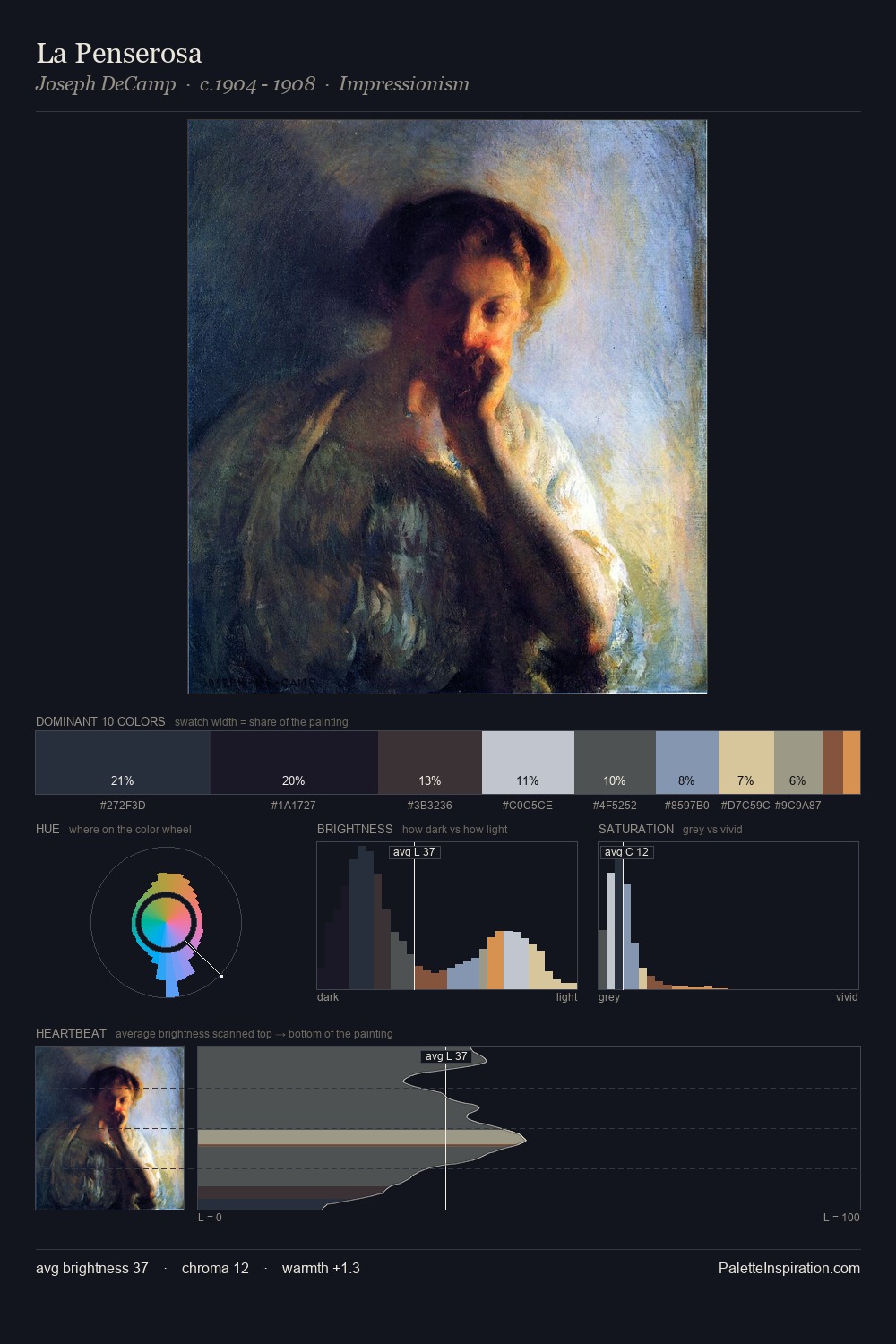
Task: Click the HEARTBEAT section heading
Action: [71, 1034]
